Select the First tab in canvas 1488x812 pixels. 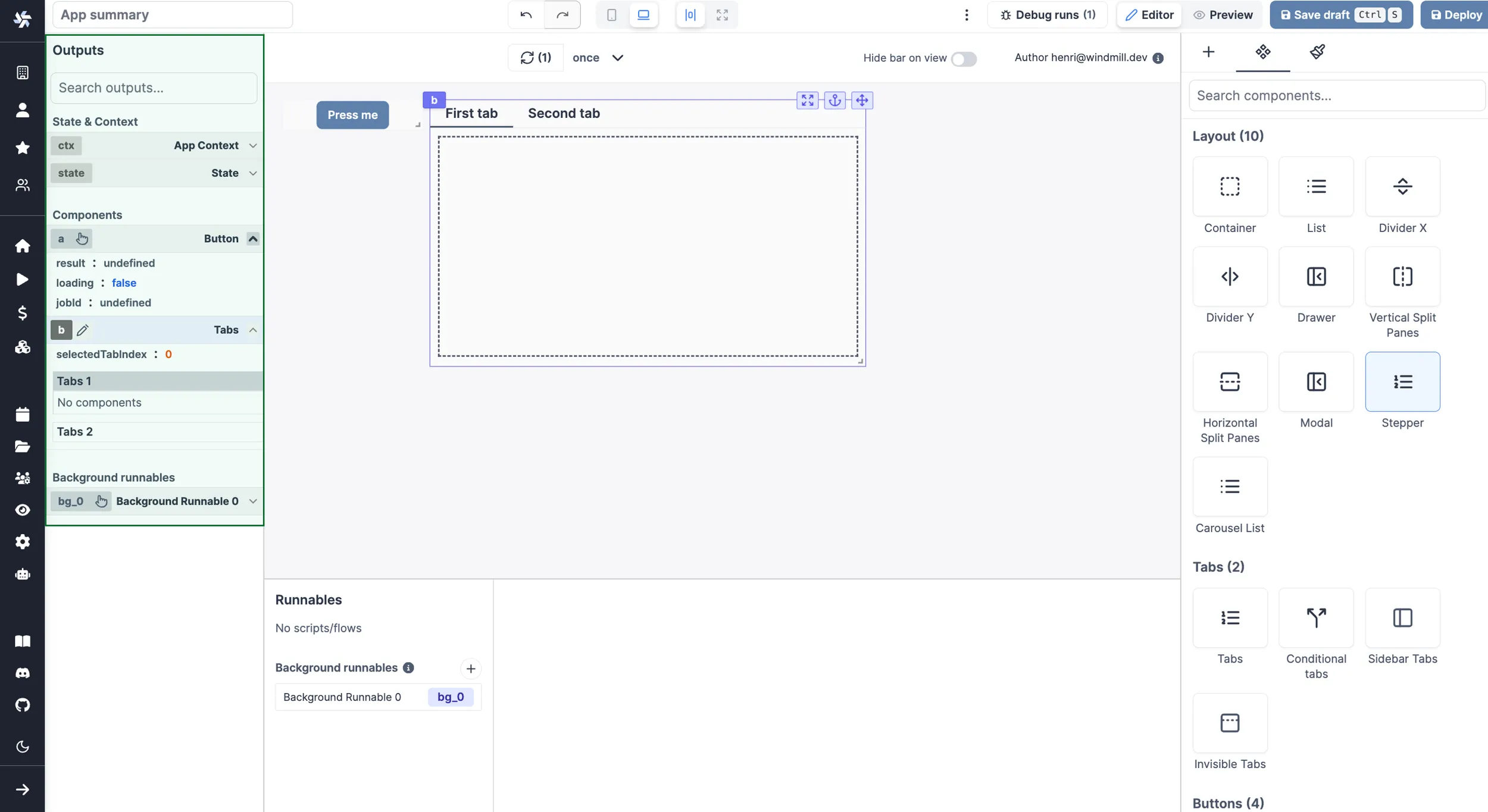471,112
